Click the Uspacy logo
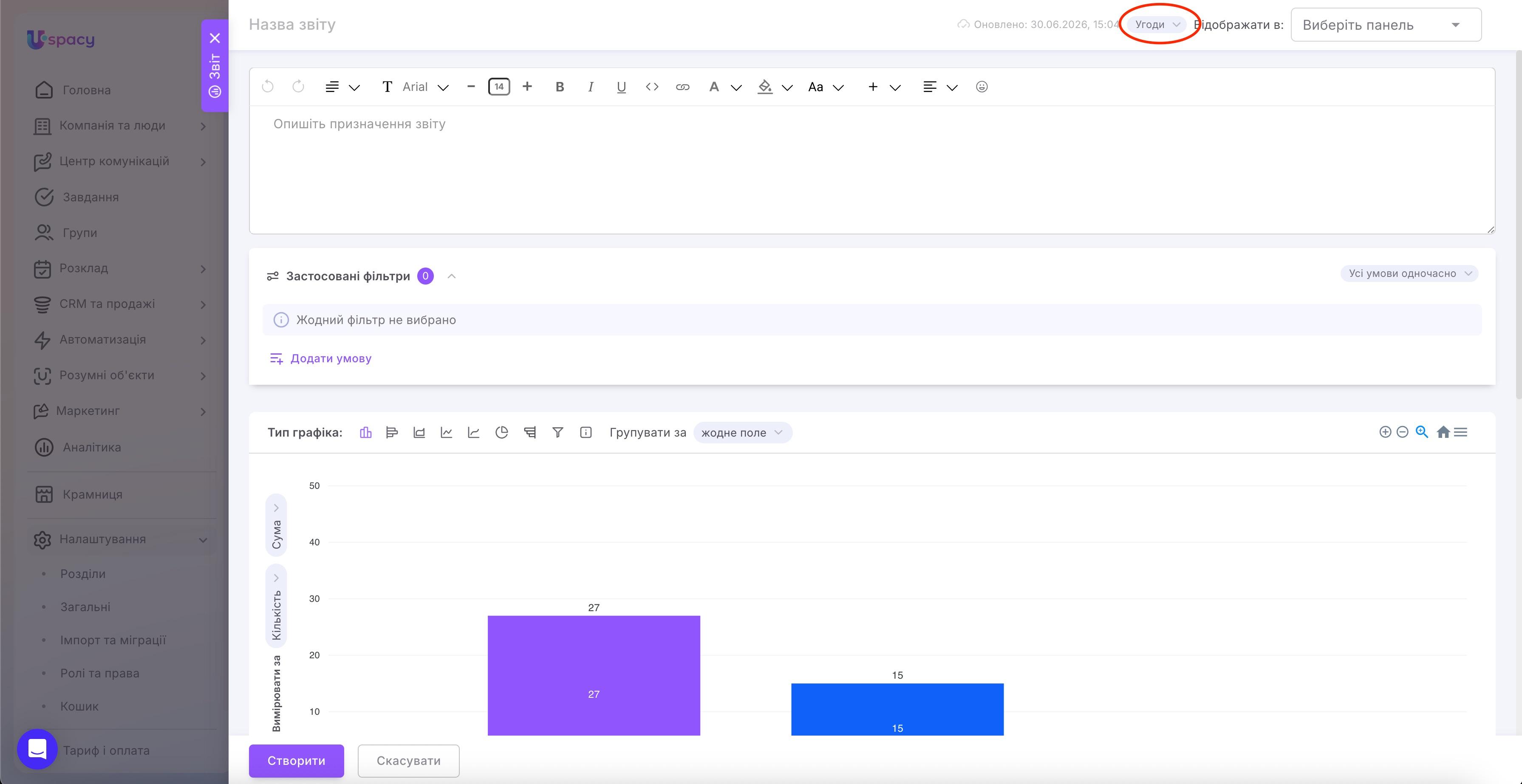 click(61, 39)
